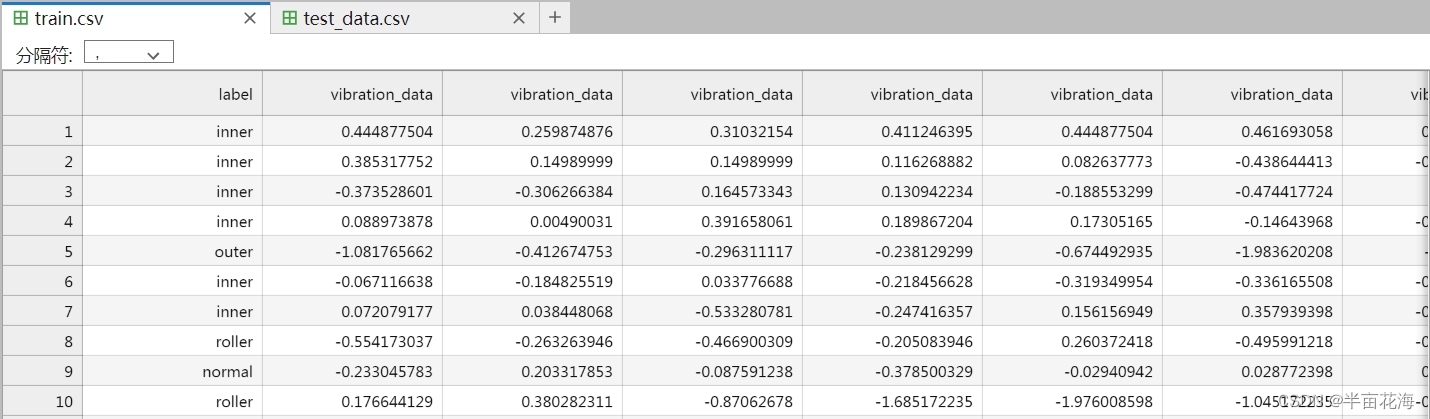Open the delimiter (分隔符) dropdown
Viewport: 1430px width, 419px height.
[x=129, y=53]
